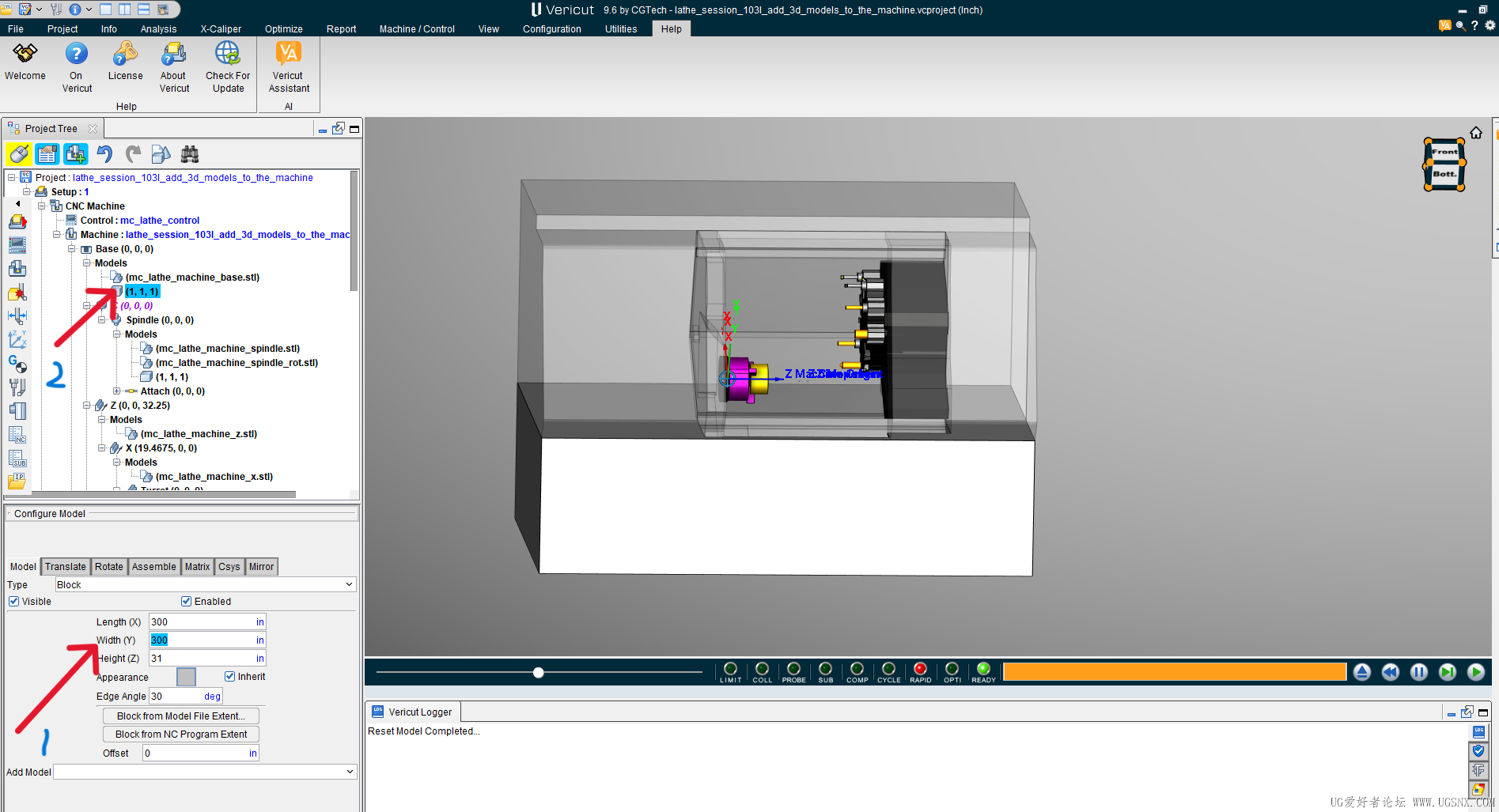Viewport: 1499px width, 812px height.
Task: Click the COLL collision status light
Action: tap(762, 672)
